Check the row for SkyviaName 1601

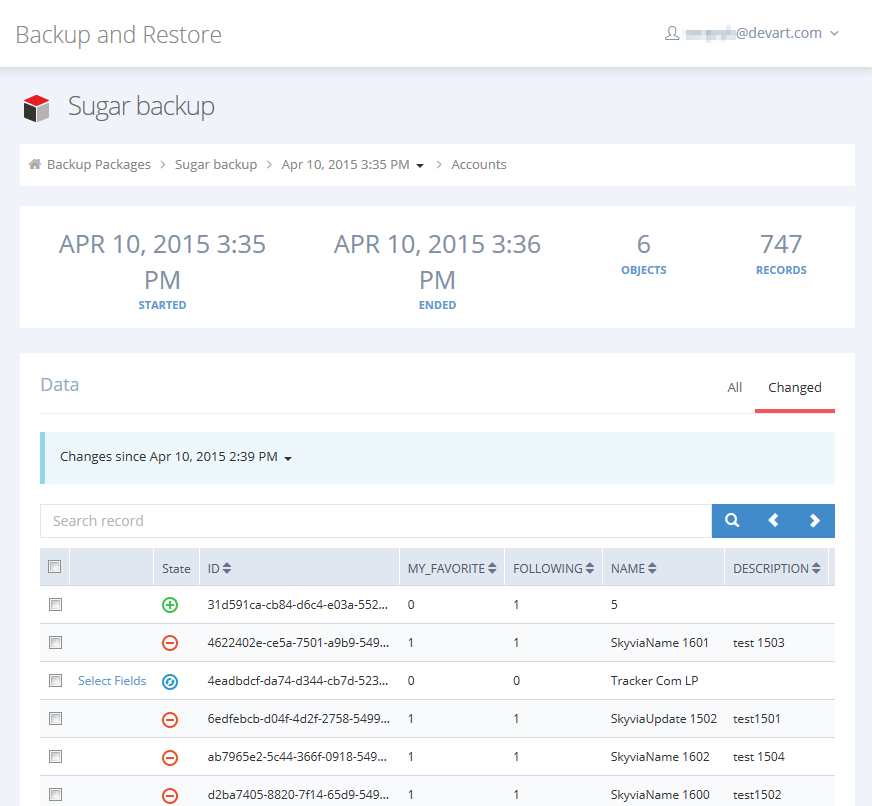55,643
